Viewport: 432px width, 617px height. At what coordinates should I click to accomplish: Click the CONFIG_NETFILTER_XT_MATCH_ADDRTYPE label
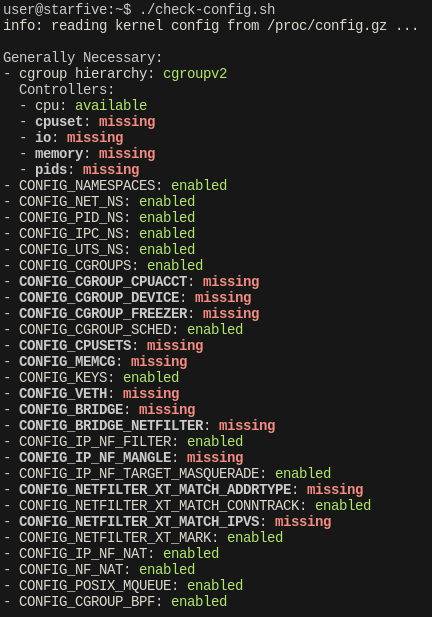coord(155,490)
